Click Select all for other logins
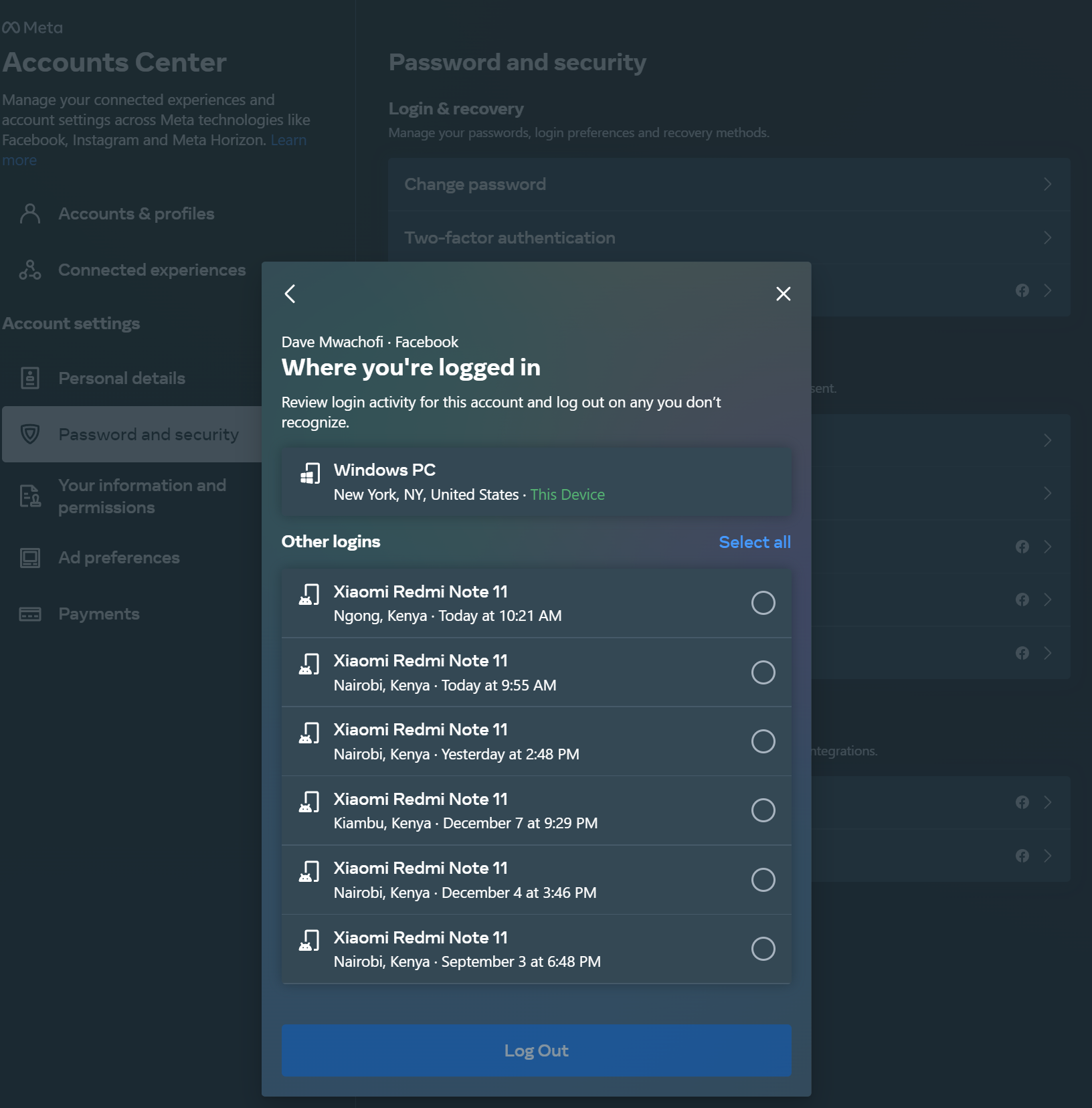 755,542
